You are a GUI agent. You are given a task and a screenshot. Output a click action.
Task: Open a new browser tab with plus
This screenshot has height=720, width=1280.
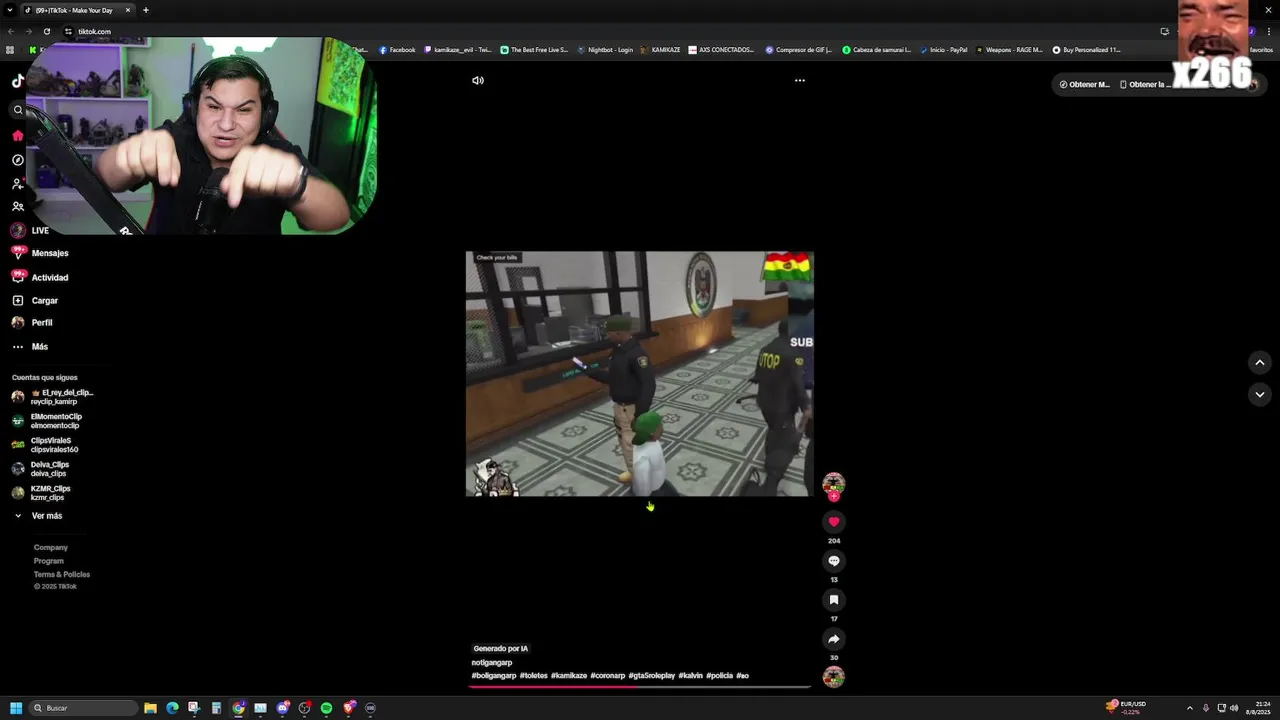pyautogui.click(x=145, y=10)
